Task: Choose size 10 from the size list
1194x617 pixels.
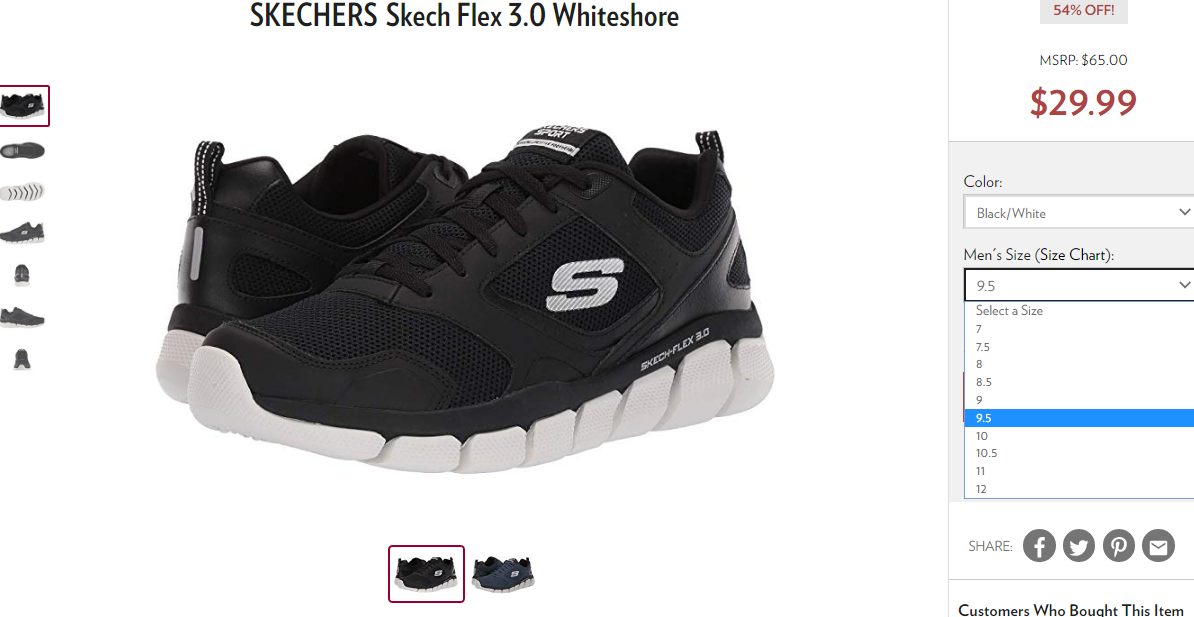Action: point(1079,436)
